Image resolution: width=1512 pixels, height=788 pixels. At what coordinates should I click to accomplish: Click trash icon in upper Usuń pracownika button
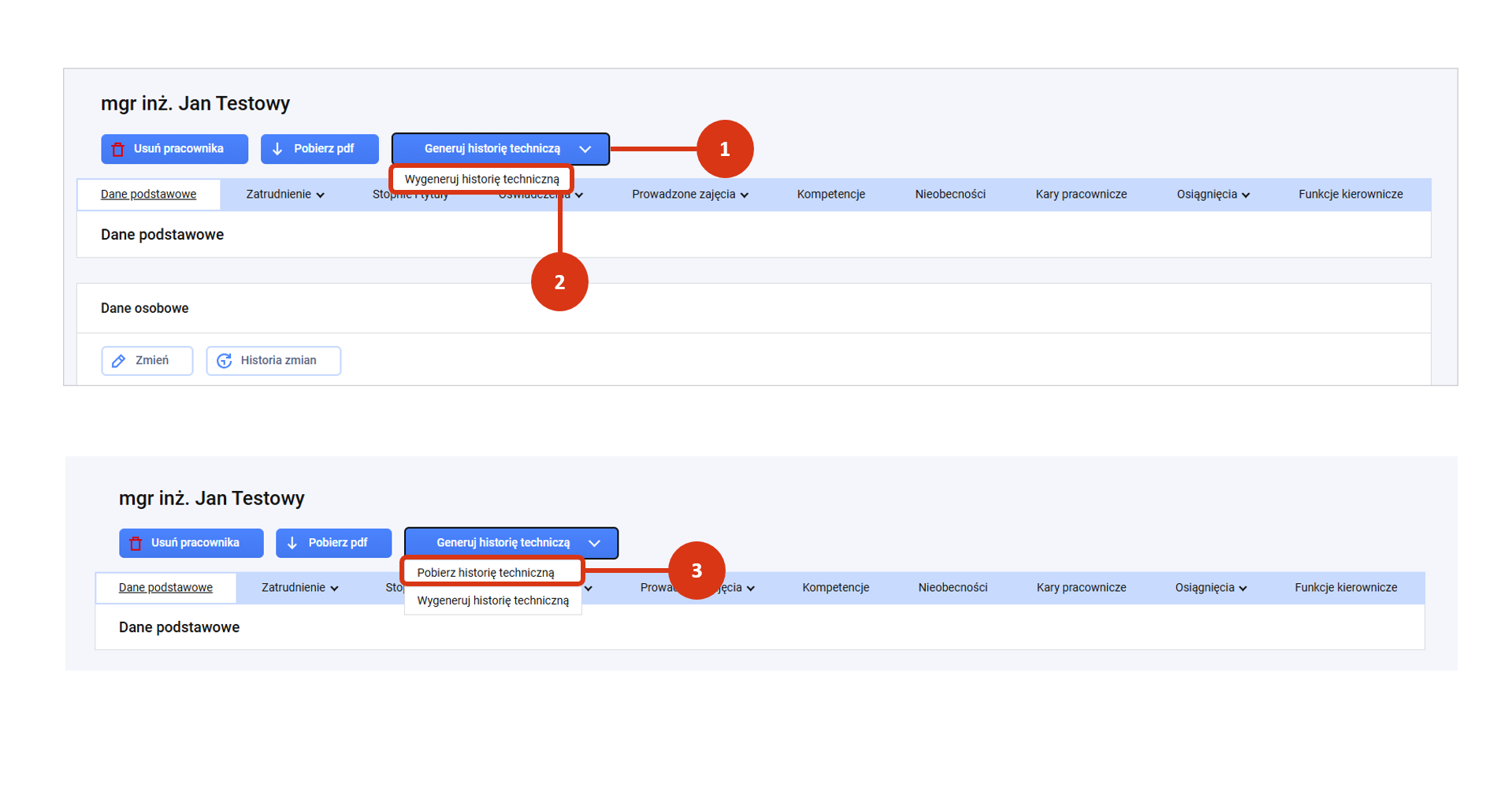(x=118, y=150)
